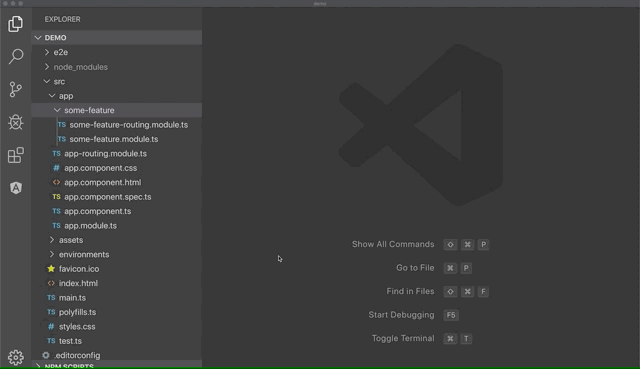This screenshot has height=369, width=640.
Task: Click hash icon beside styles.css
Action: (51, 326)
